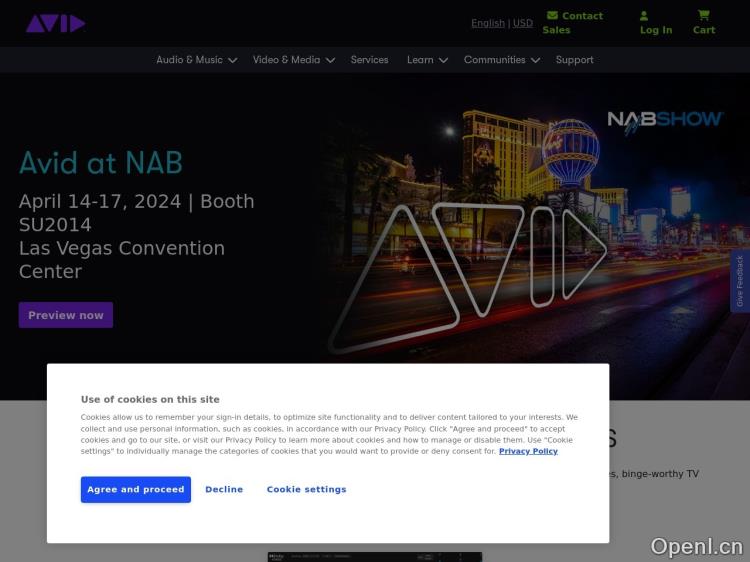Click the Log In user icon
The height and width of the screenshot is (562, 750).
tap(644, 16)
